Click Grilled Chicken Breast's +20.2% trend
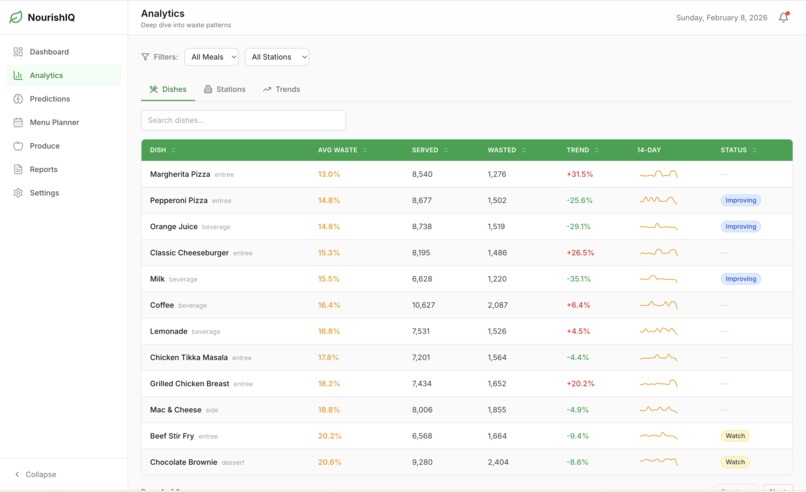The image size is (806, 492). click(580, 384)
